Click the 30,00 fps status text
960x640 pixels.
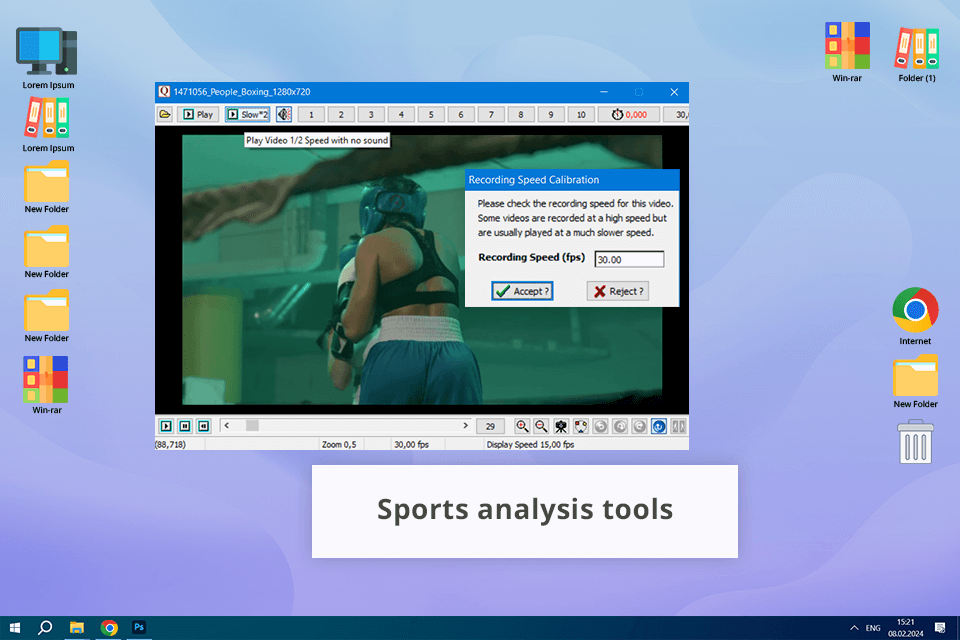coord(411,445)
